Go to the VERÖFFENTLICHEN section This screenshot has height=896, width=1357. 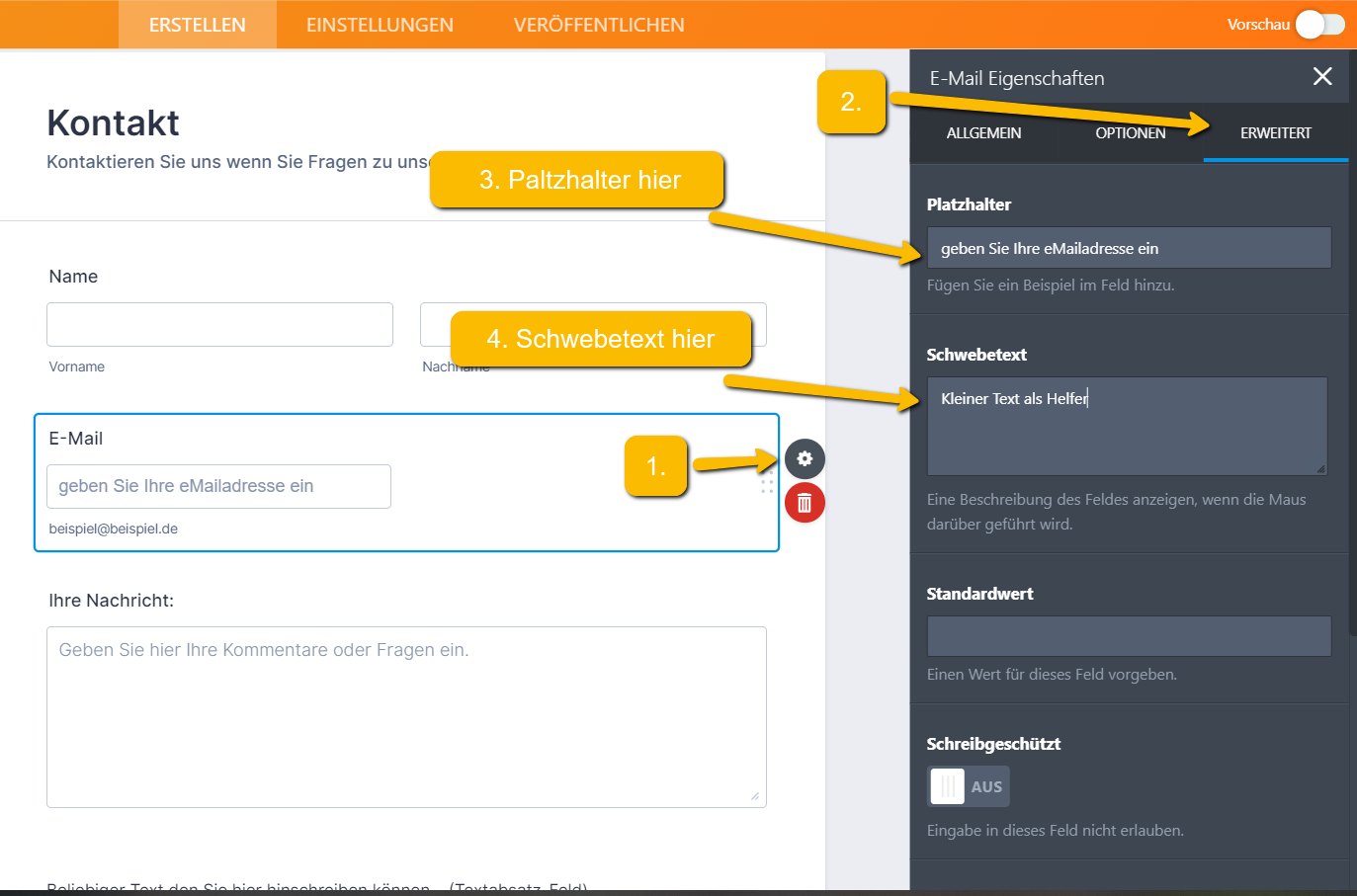pyautogui.click(x=599, y=25)
